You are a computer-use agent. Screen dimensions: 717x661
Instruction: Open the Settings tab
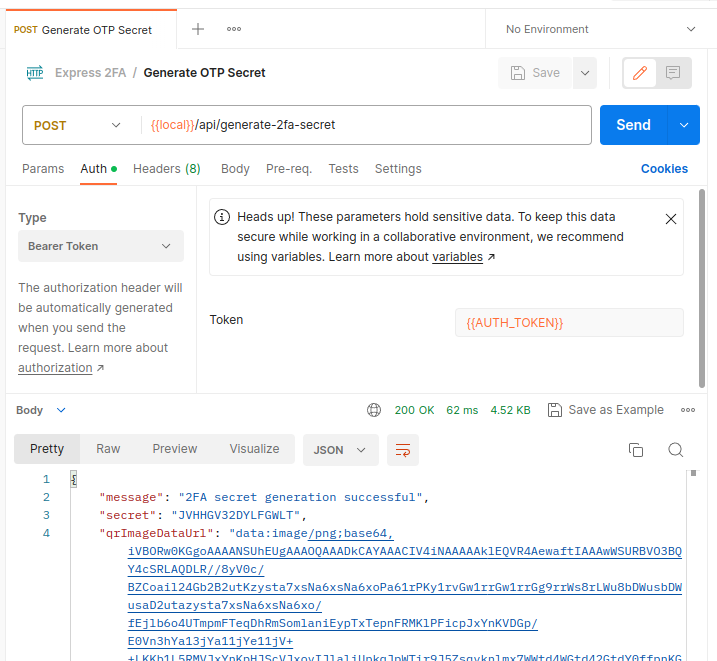click(x=398, y=169)
